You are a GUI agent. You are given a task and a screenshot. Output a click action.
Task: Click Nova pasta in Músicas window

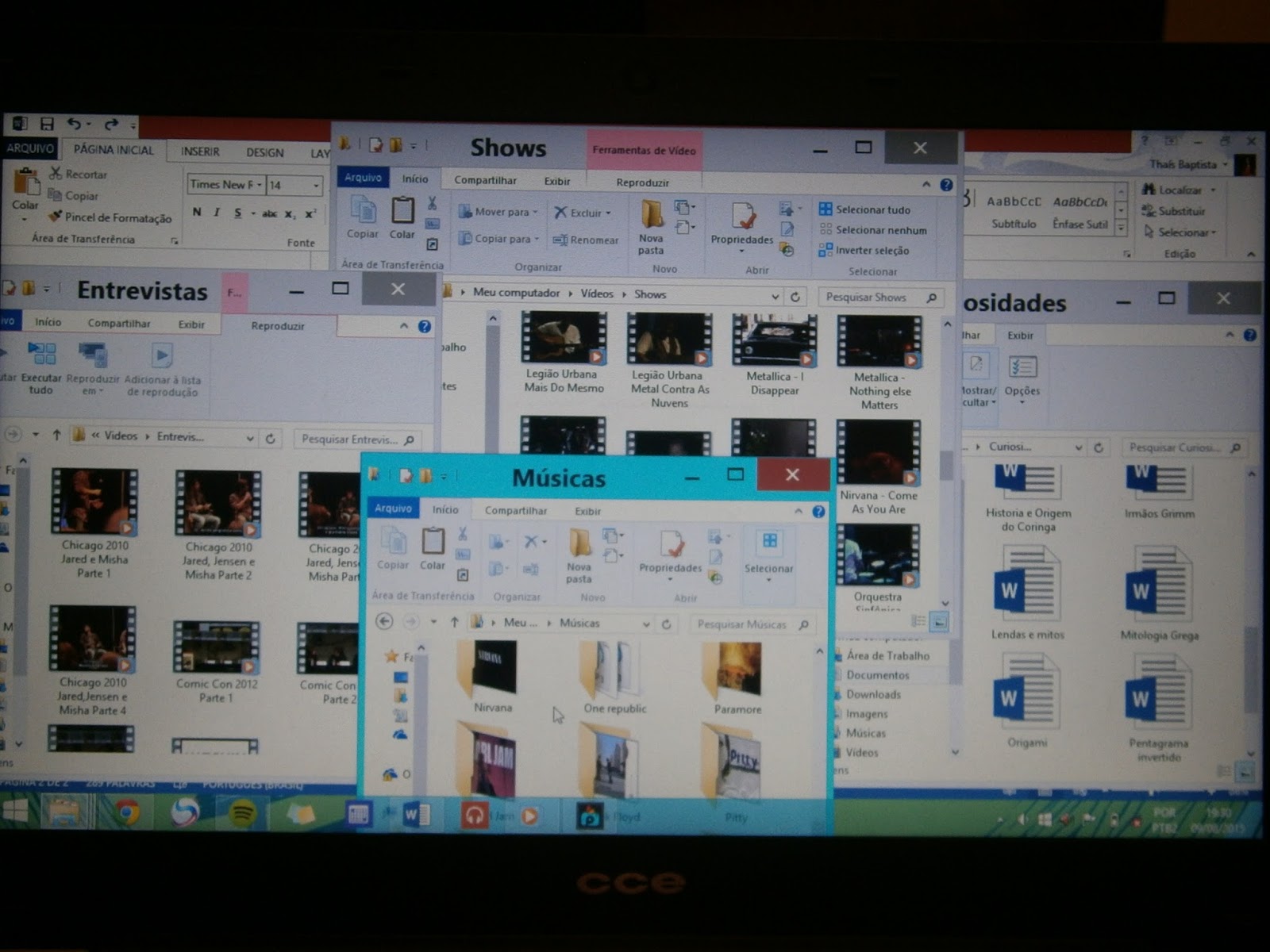tap(579, 555)
